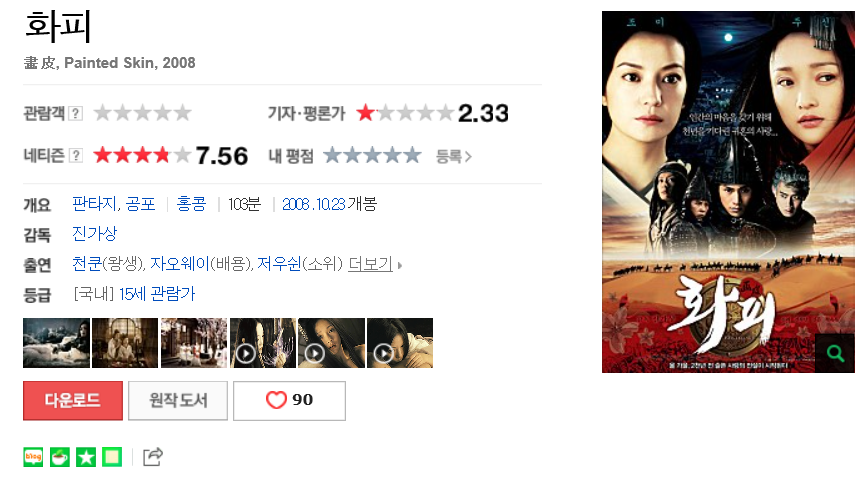The height and width of the screenshot is (504, 863).
Task: Click the green star bookmark icon
Action: [x=86, y=457]
